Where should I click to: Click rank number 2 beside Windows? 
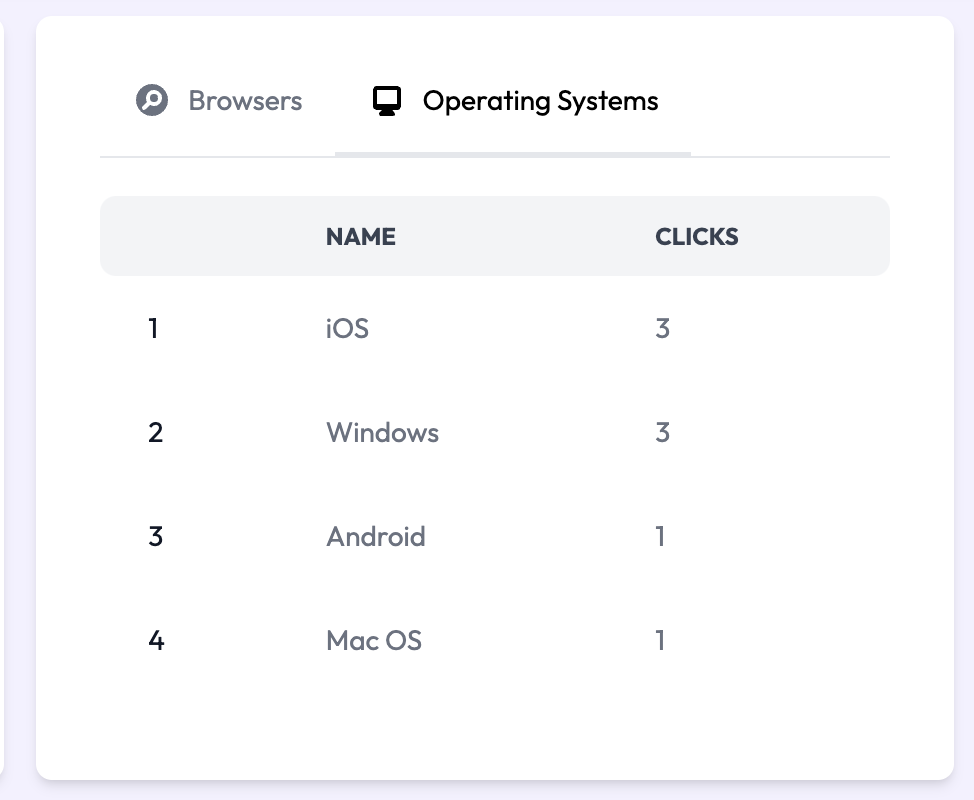tap(155, 433)
